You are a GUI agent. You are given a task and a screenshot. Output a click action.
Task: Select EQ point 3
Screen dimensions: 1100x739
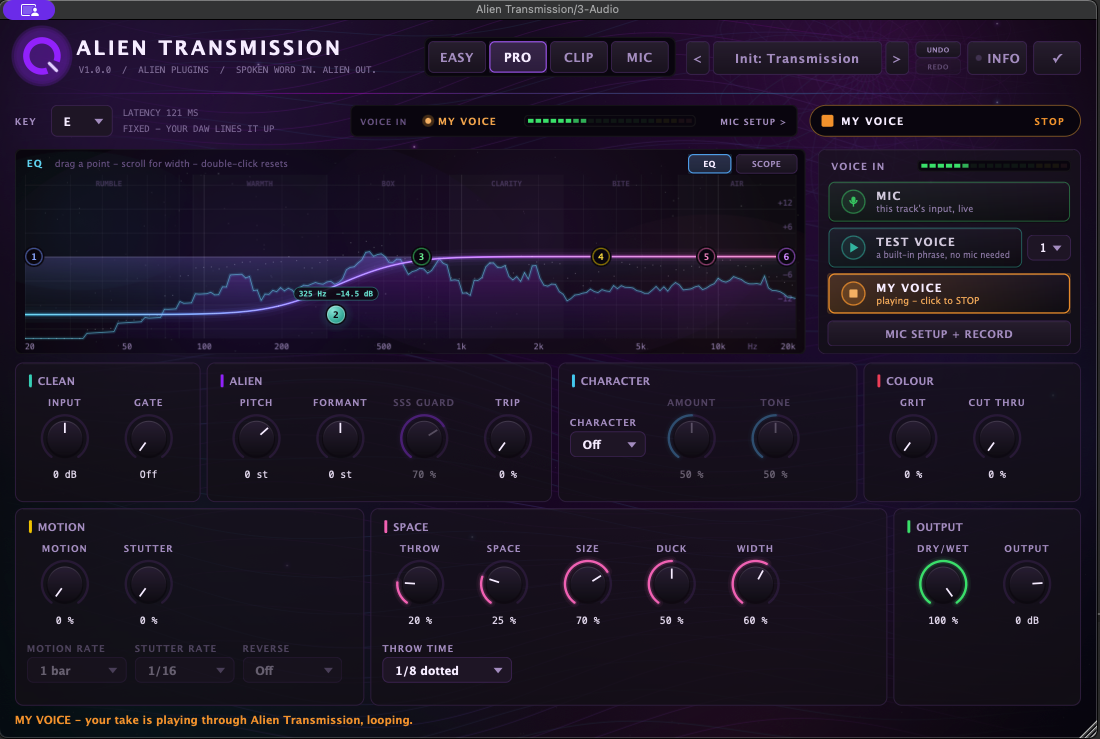[x=421, y=257]
